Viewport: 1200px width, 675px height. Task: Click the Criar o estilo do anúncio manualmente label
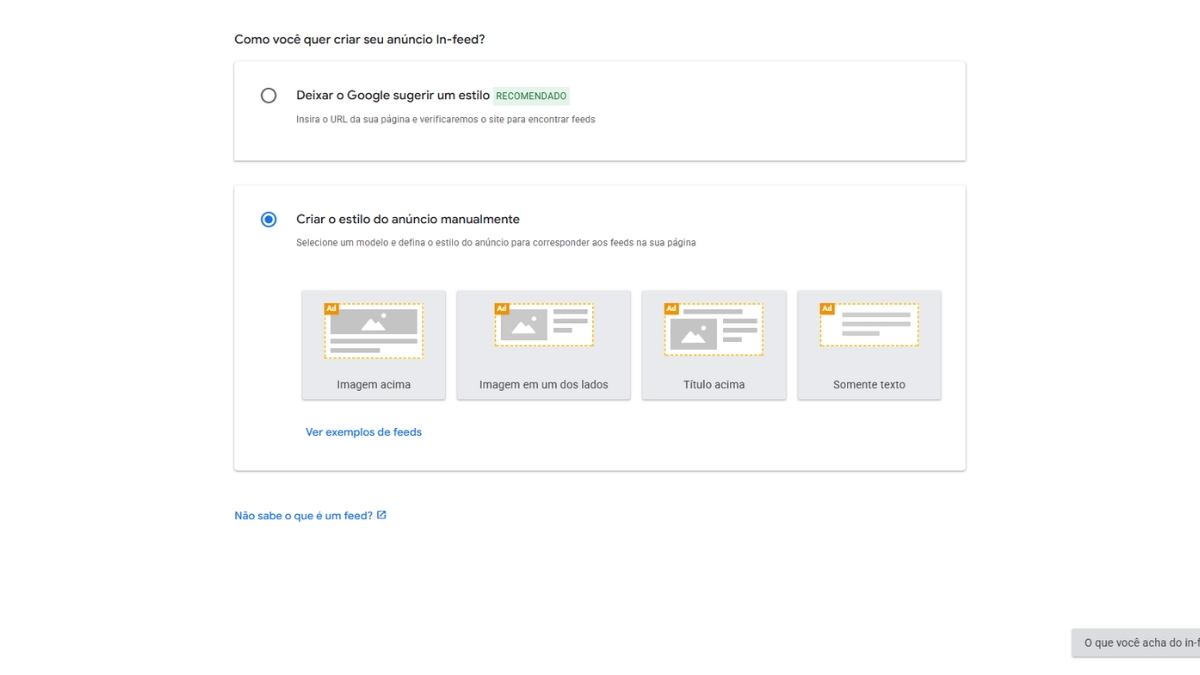tap(408, 219)
